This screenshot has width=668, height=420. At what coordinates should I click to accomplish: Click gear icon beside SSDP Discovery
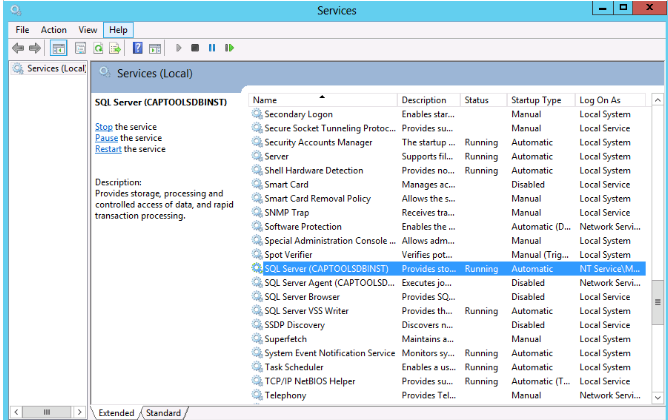coord(257,325)
